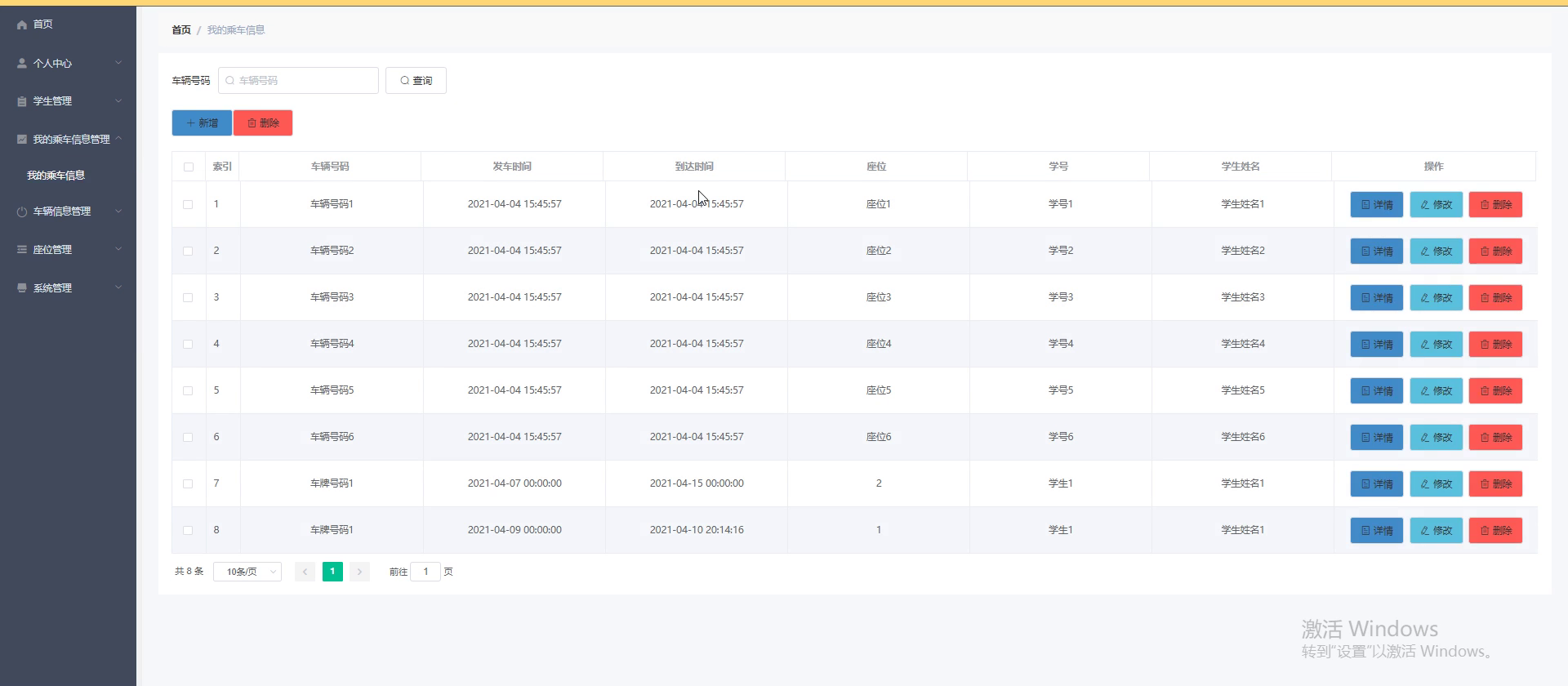Select 我的乘车信息 submenu item
This screenshot has height=686, width=1568.
tap(56, 176)
